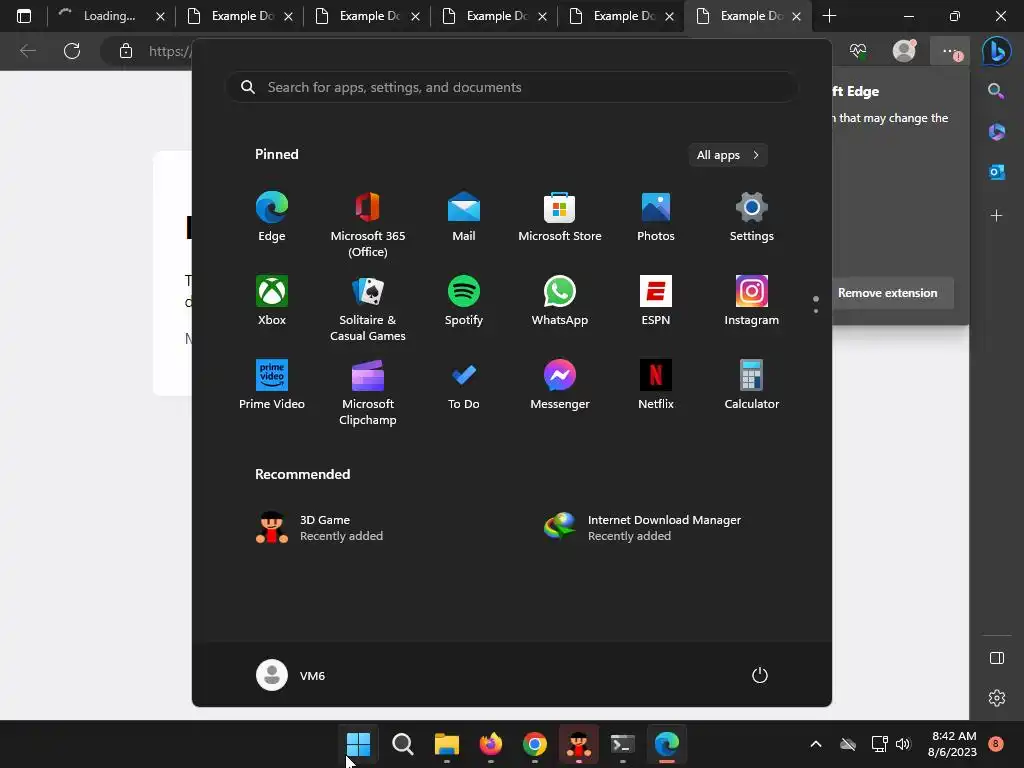Expand the All apps list

(728, 155)
